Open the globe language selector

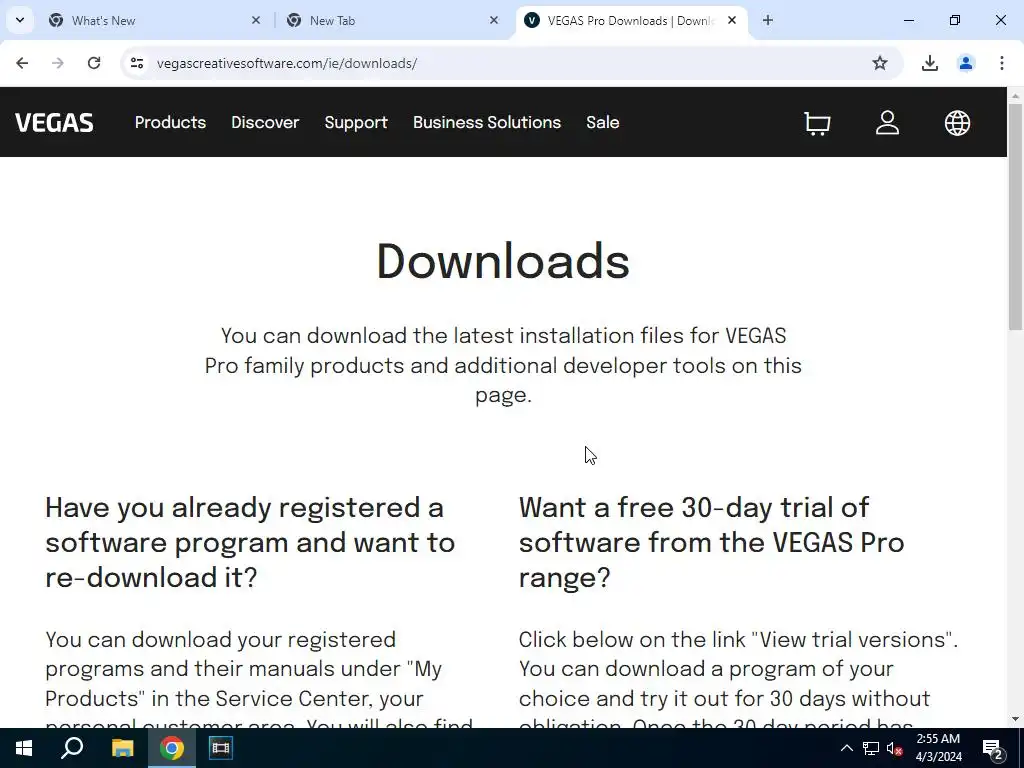pos(957,123)
